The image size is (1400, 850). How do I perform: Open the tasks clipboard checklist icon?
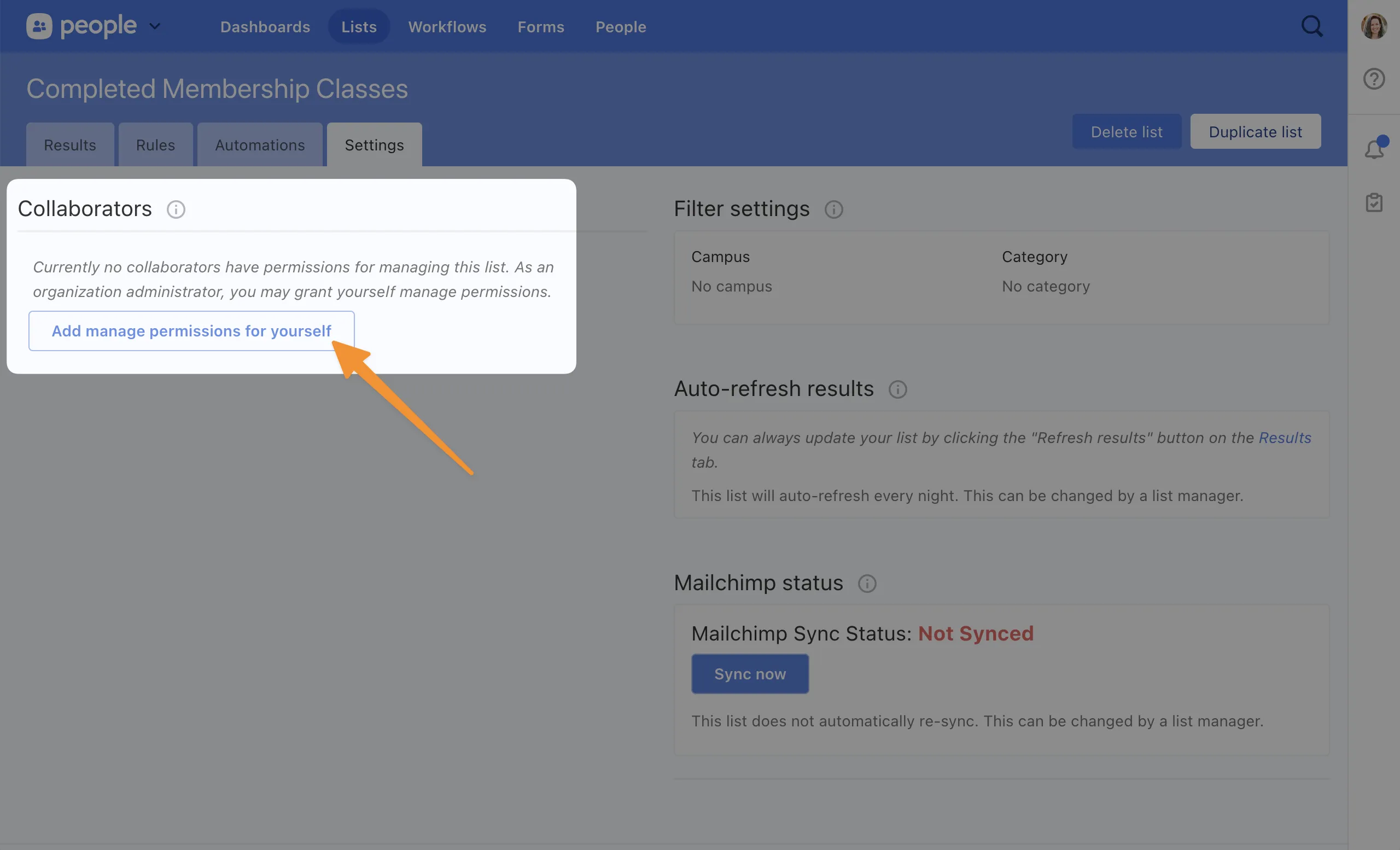tap(1373, 202)
